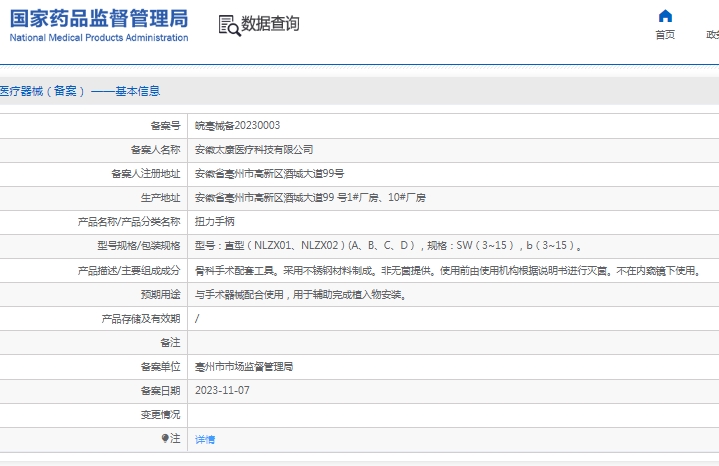This screenshot has height=466, width=719.
Task: Click the 产品描述/主要组成成分 label
Action: tap(129, 271)
